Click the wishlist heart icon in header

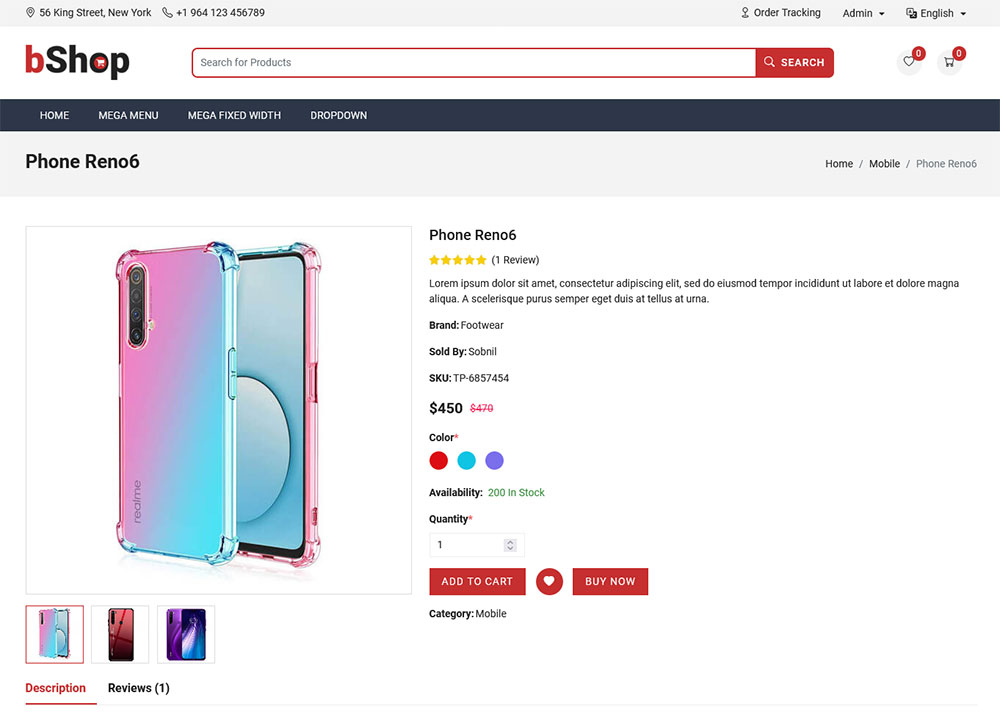tap(908, 62)
